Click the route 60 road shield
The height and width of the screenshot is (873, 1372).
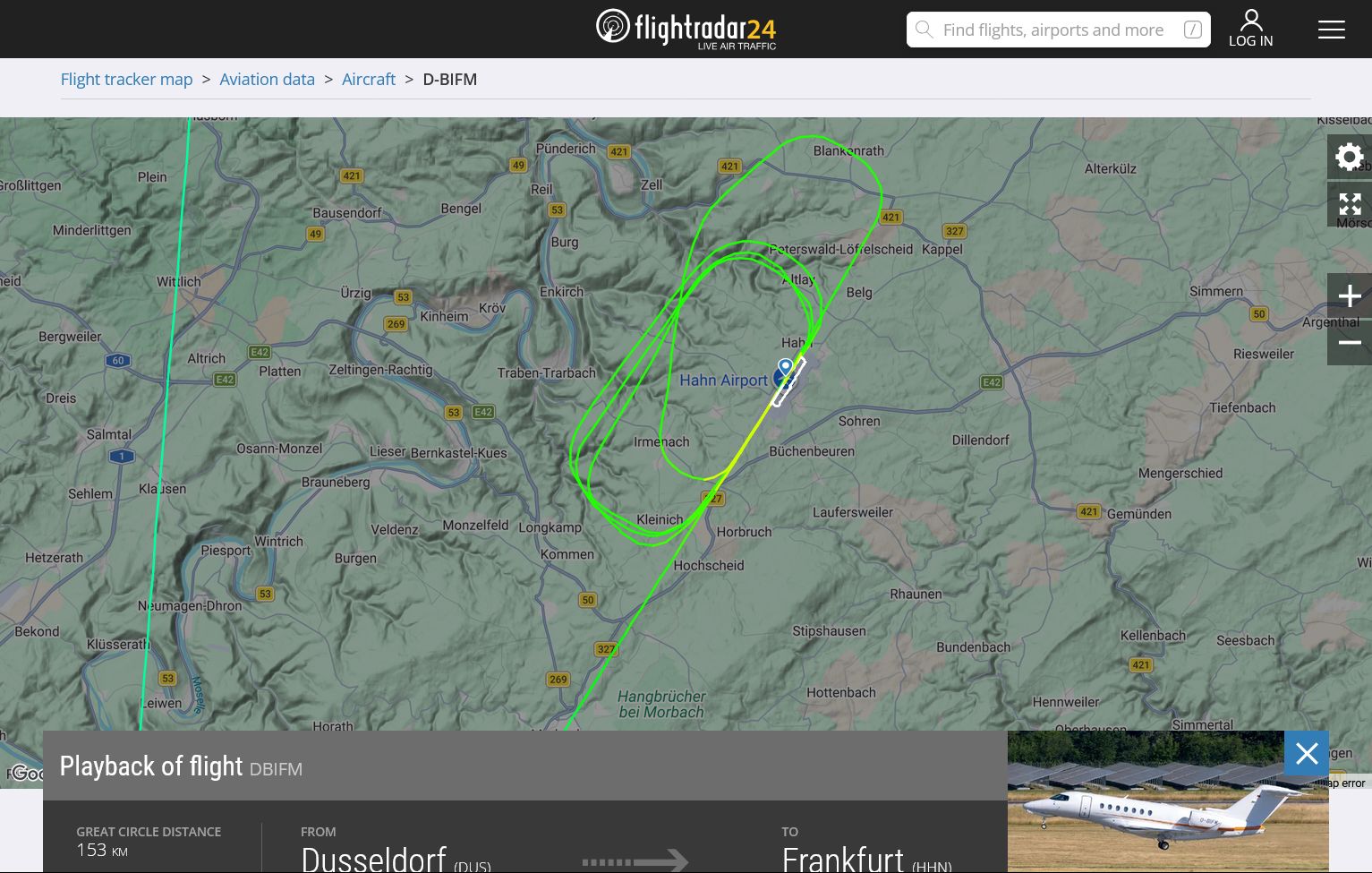point(118,360)
